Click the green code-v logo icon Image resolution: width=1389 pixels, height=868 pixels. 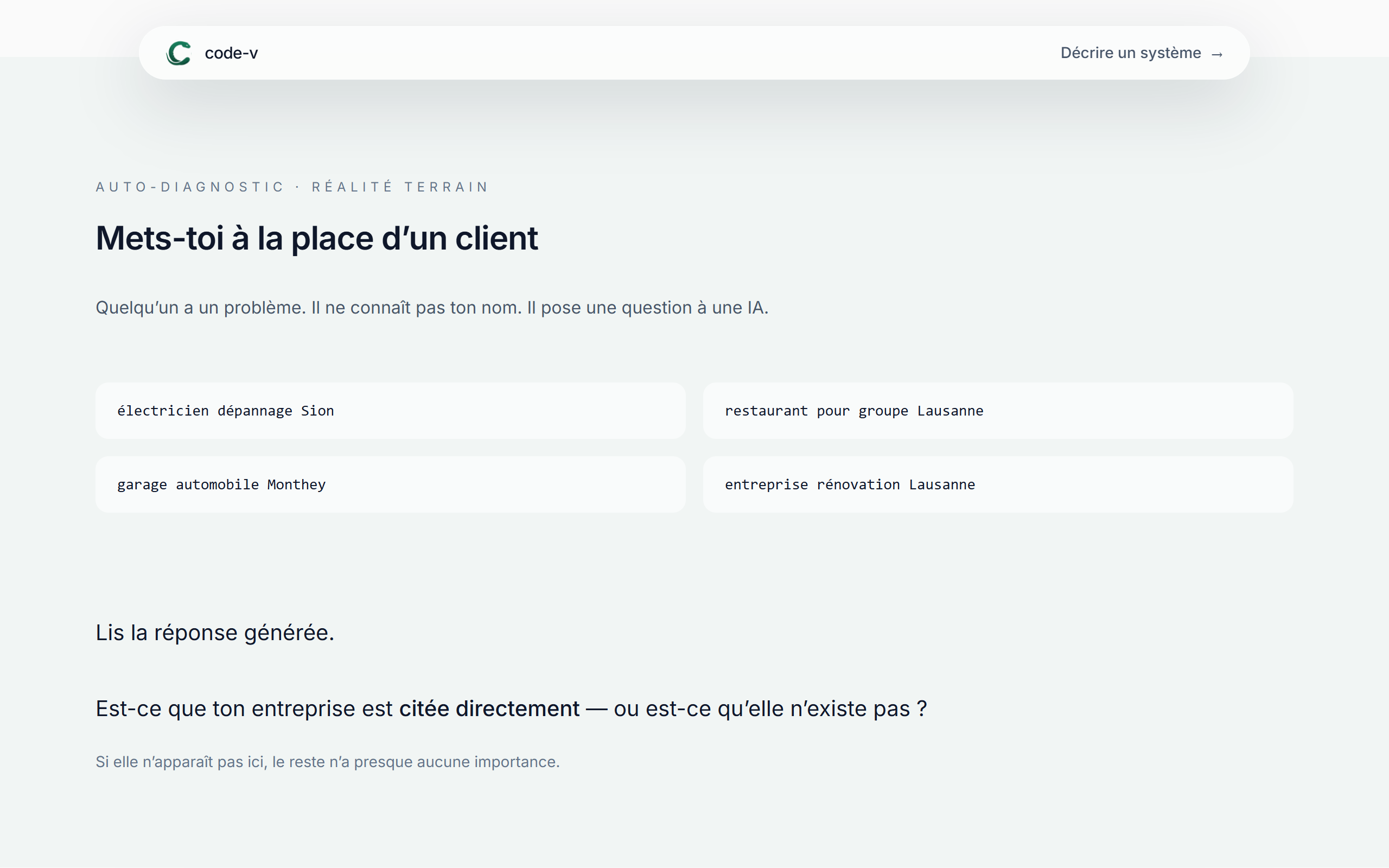179,53
